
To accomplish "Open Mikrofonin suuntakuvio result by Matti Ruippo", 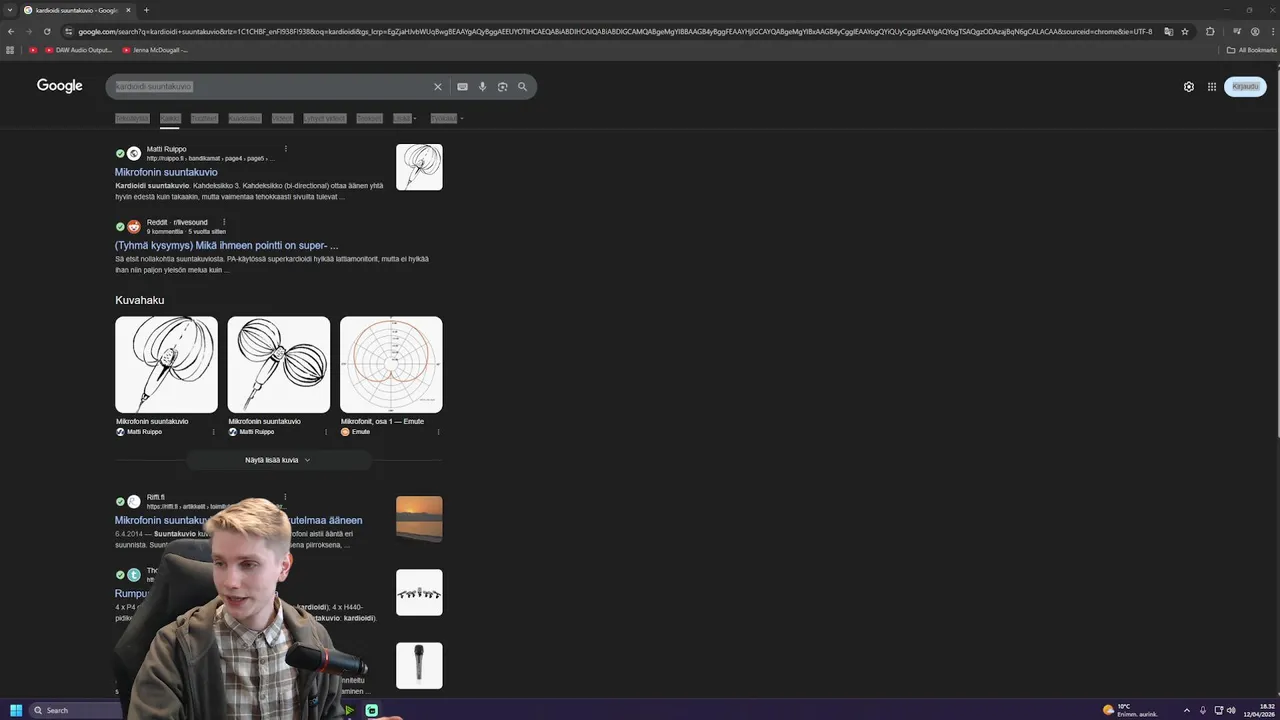I will (166, 172).
